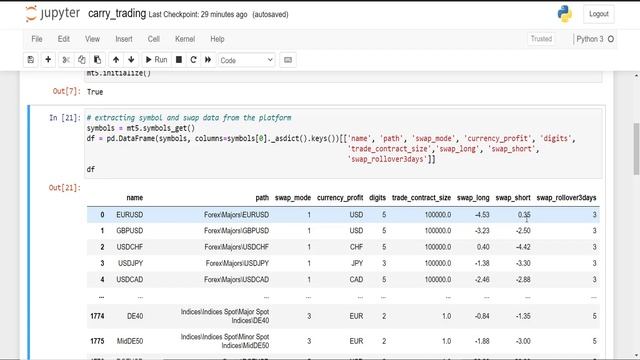Image resolution: width=640 pixels, height=360 pixels.
Task: Open the File menu
Action: pyautogui.click(x=37, y=39)
